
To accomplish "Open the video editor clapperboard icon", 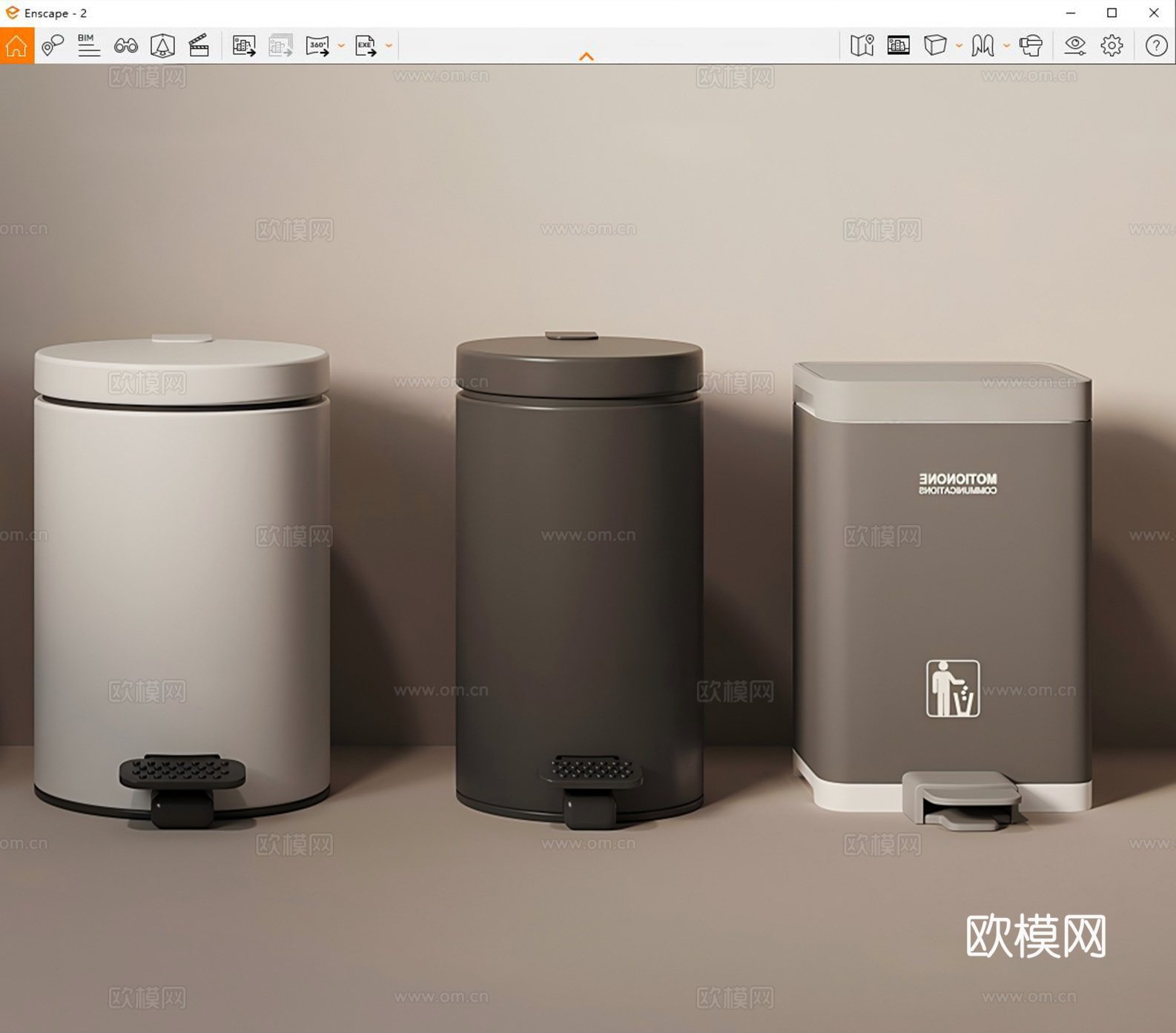I will click(x=199, y=46).
